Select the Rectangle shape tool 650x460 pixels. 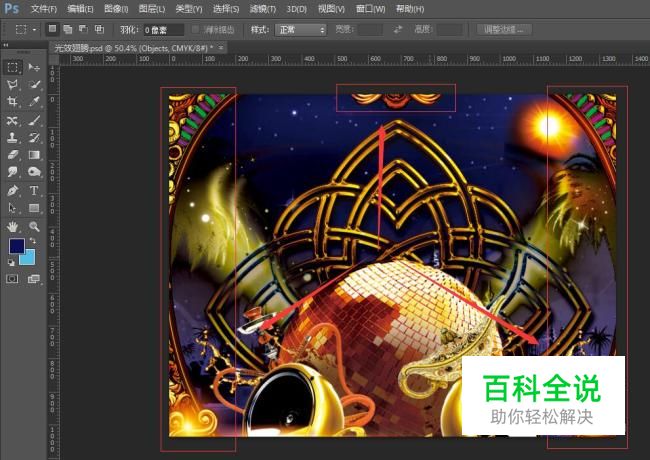(34, 208)
